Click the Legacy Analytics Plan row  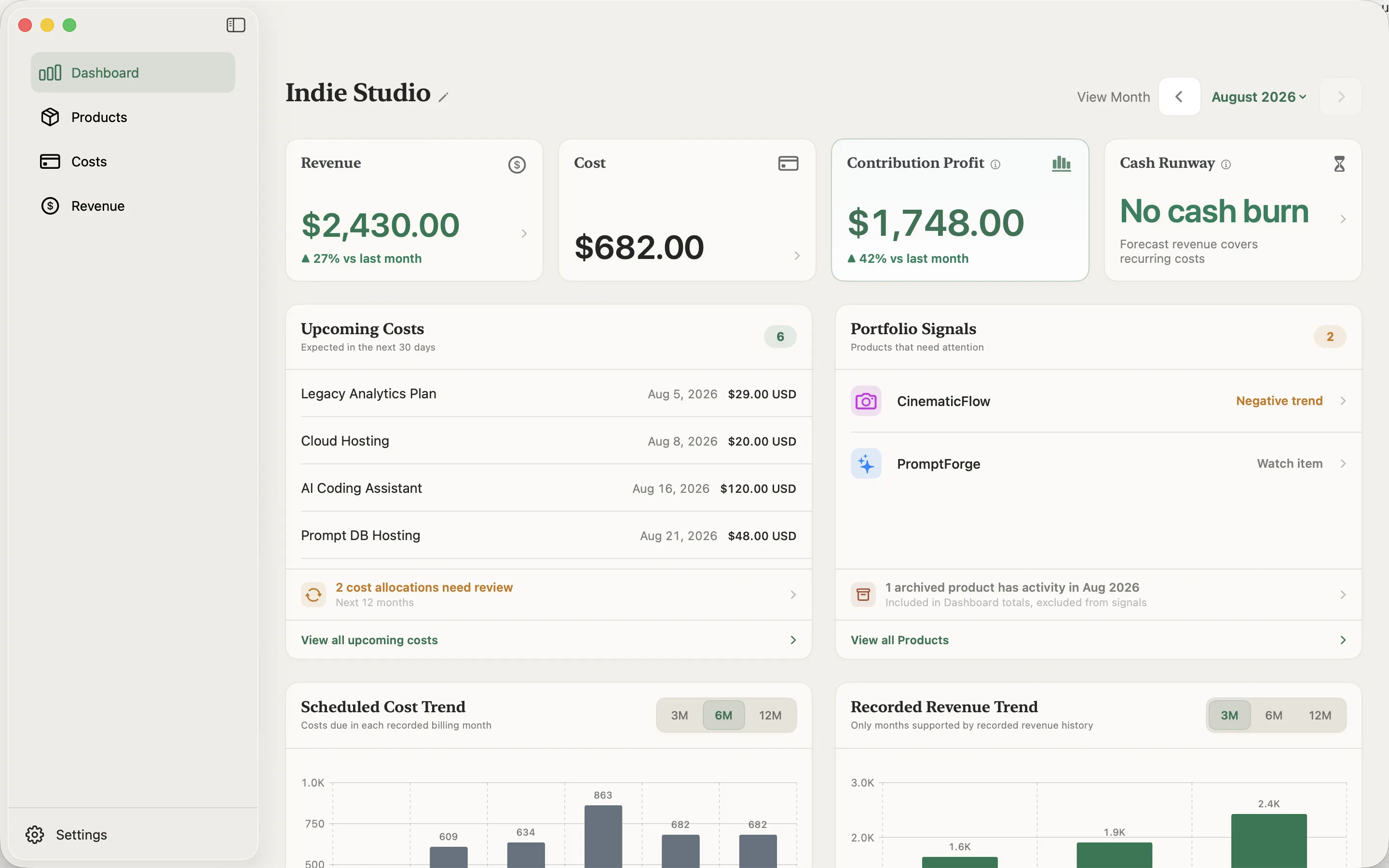[549, 394]
